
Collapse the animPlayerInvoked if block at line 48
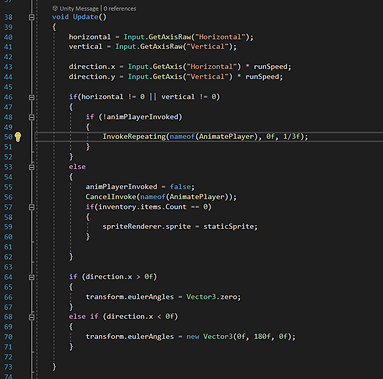[31, 117]
